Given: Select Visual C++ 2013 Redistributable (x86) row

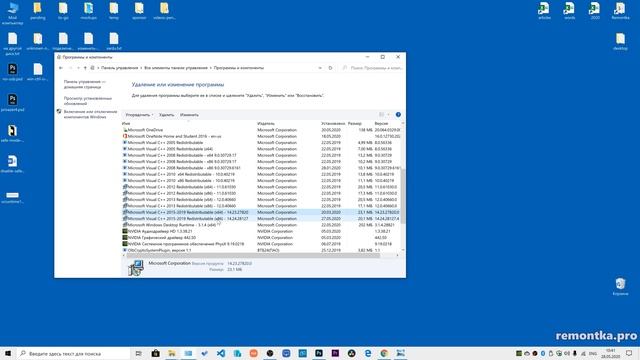Looking at the screenshot, I should (x=261, y=206).
